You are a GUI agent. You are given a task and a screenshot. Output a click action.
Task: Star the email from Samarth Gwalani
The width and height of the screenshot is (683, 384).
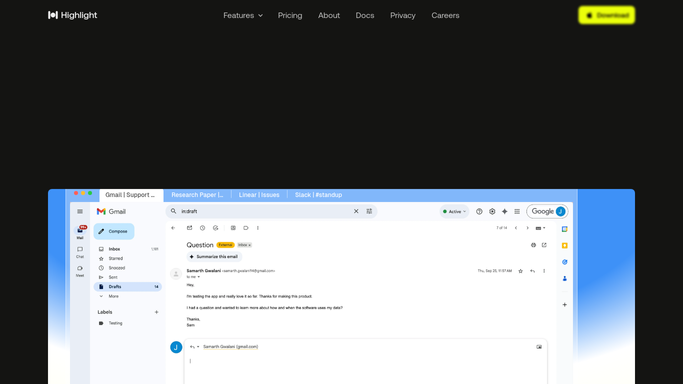[x=520, y=271]
